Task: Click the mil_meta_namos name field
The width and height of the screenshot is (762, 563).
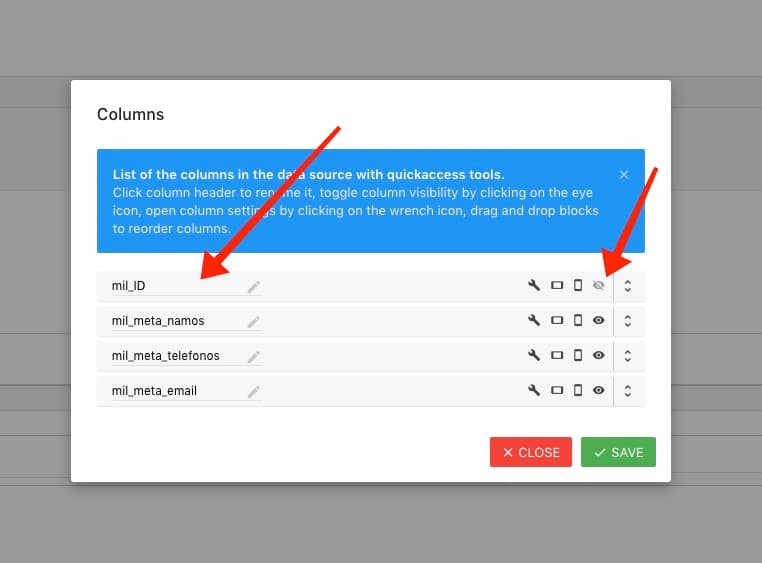Action: click(x=175, y=321)
